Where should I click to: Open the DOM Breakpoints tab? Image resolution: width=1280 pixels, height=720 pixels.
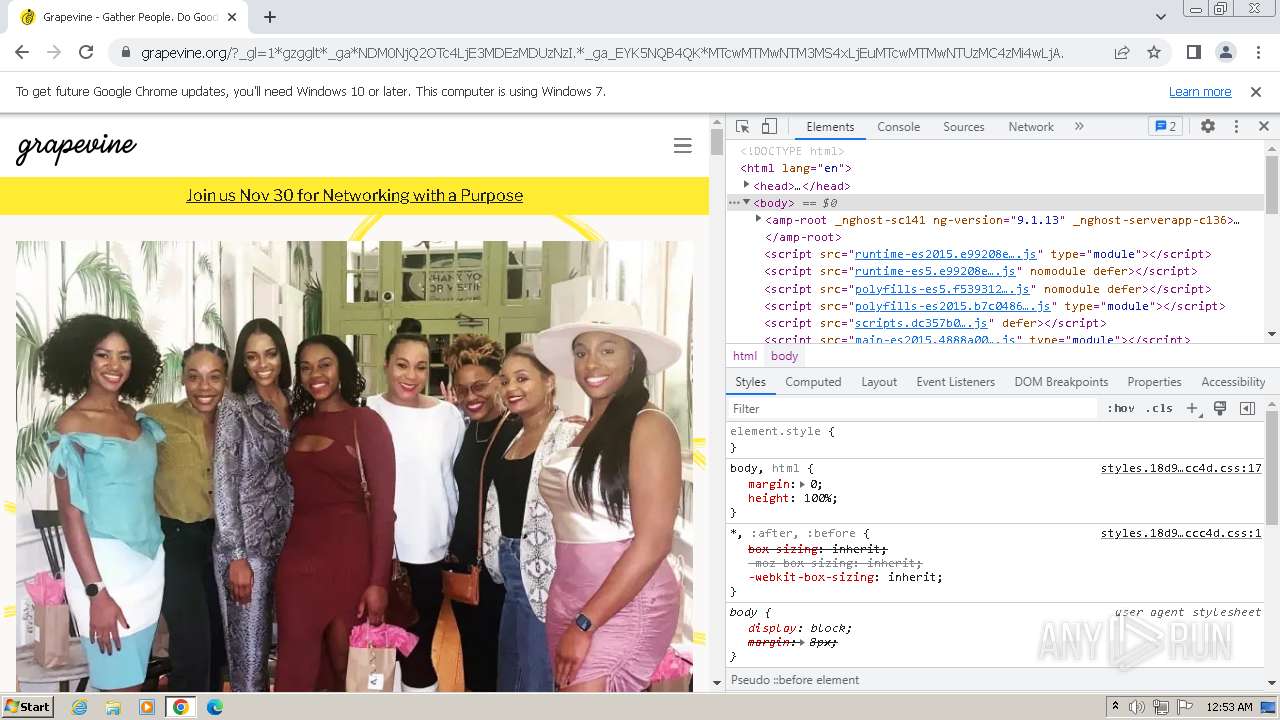coord(1061,382)
